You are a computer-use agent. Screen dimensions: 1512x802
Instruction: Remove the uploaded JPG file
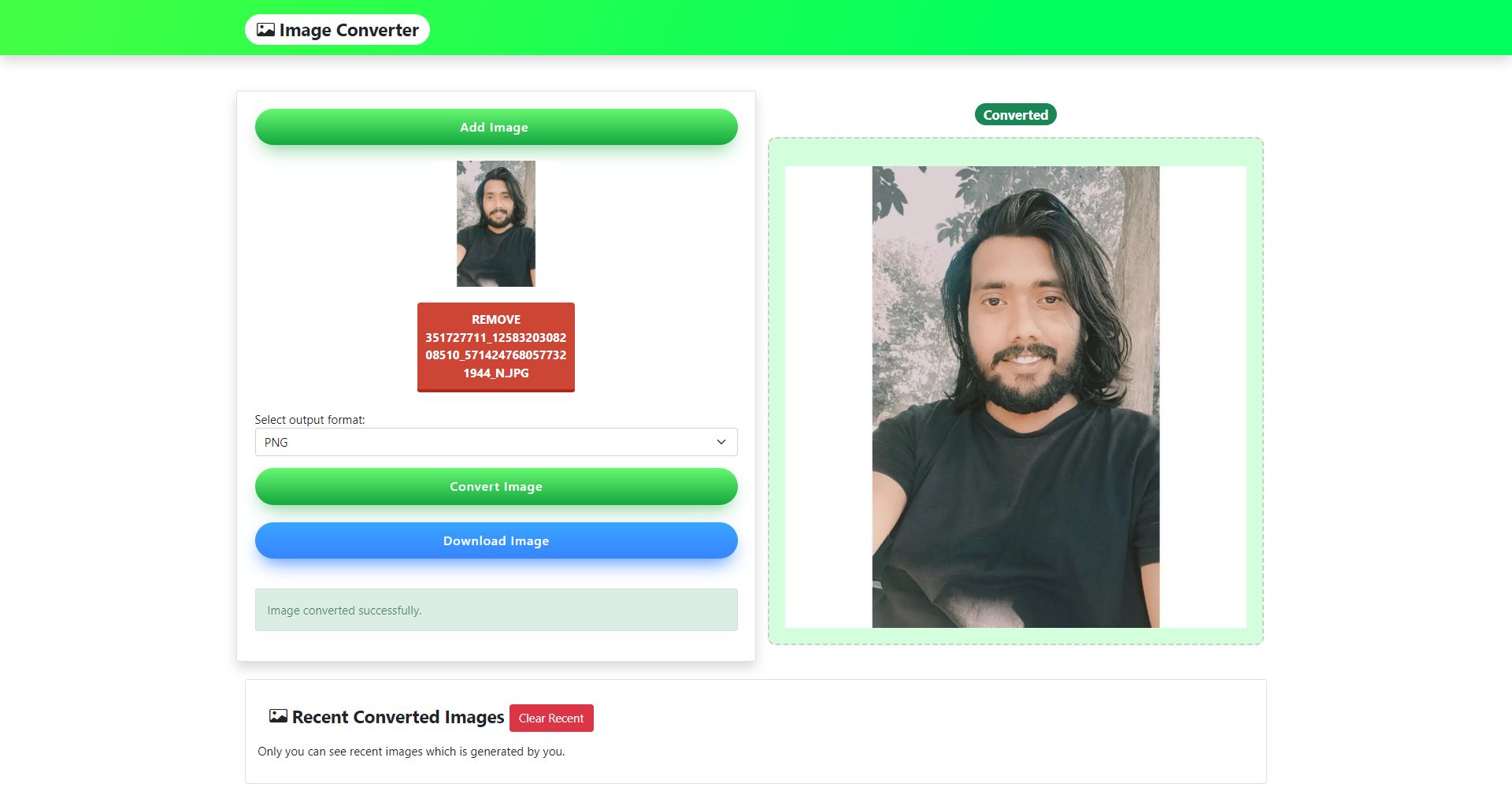pos(496,347)
